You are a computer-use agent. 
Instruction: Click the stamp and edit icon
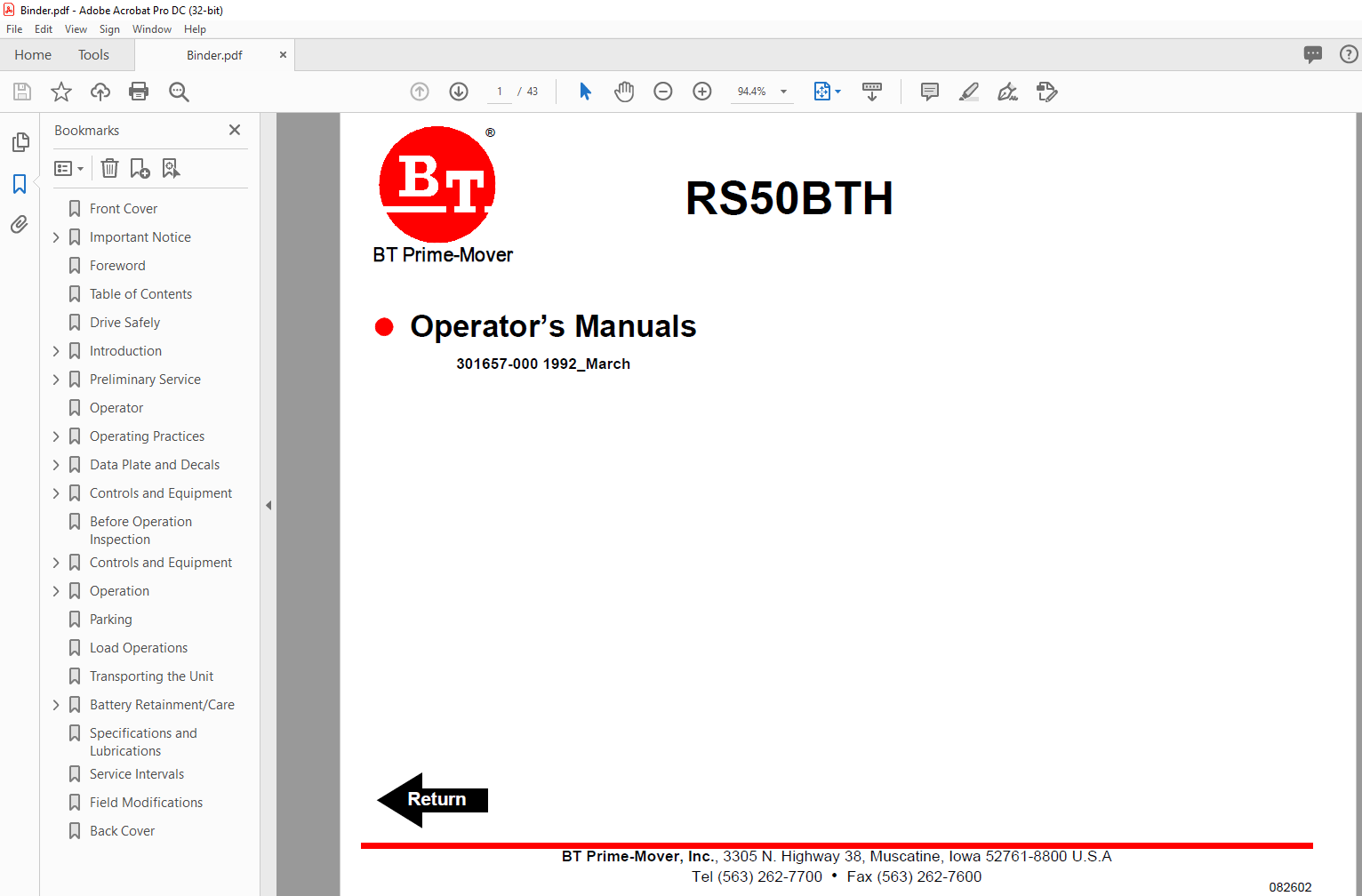[x=1046, y=92]
